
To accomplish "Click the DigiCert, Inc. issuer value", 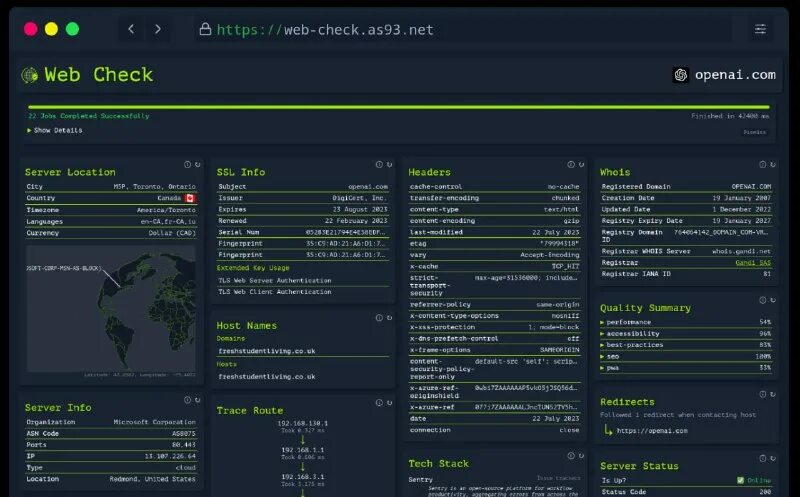I will click(x=360, y=198).
